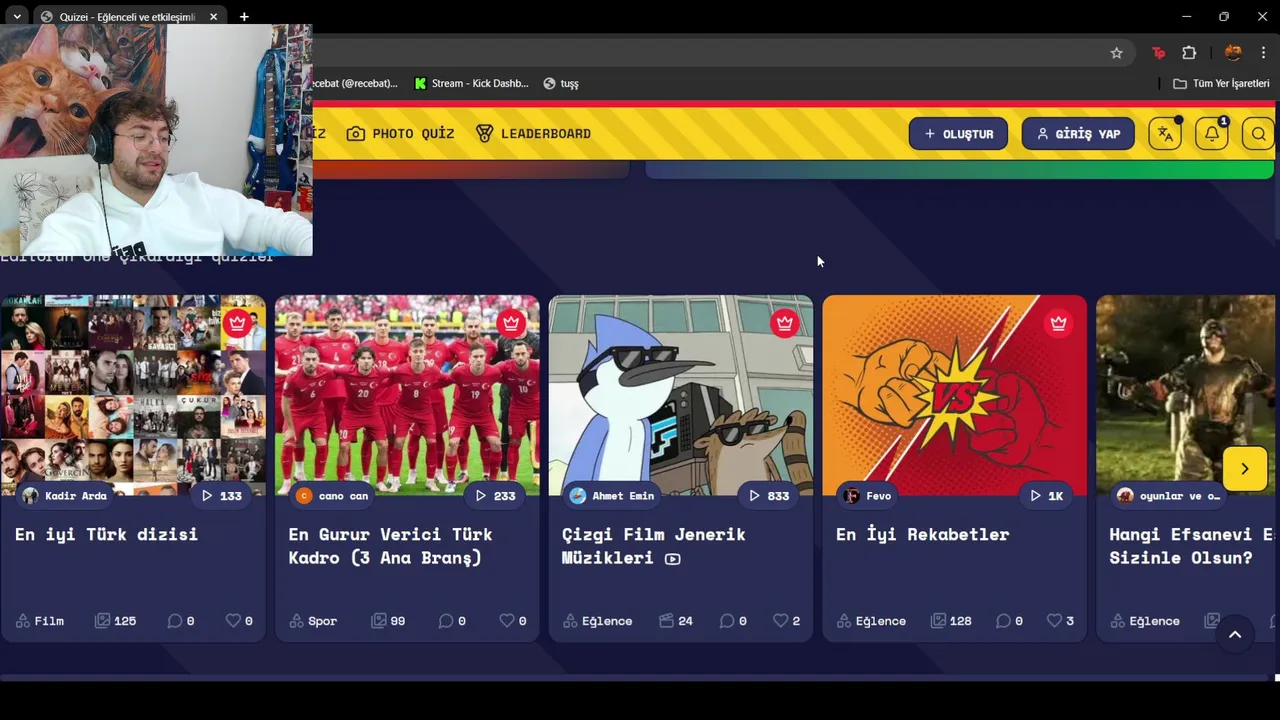Viewport: 1280px width, 720px height.
Task: Click the Oluştur create button
Action: [958, 134]
